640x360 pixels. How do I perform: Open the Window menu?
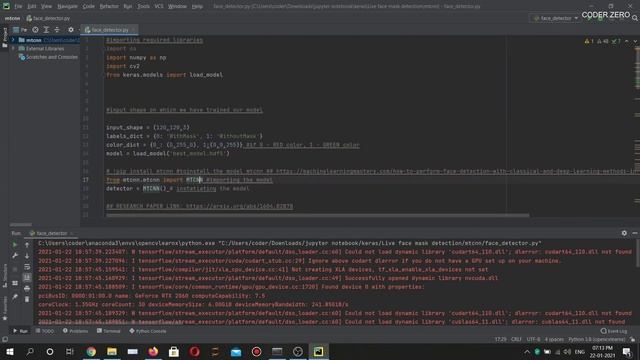tap(177, 6)
